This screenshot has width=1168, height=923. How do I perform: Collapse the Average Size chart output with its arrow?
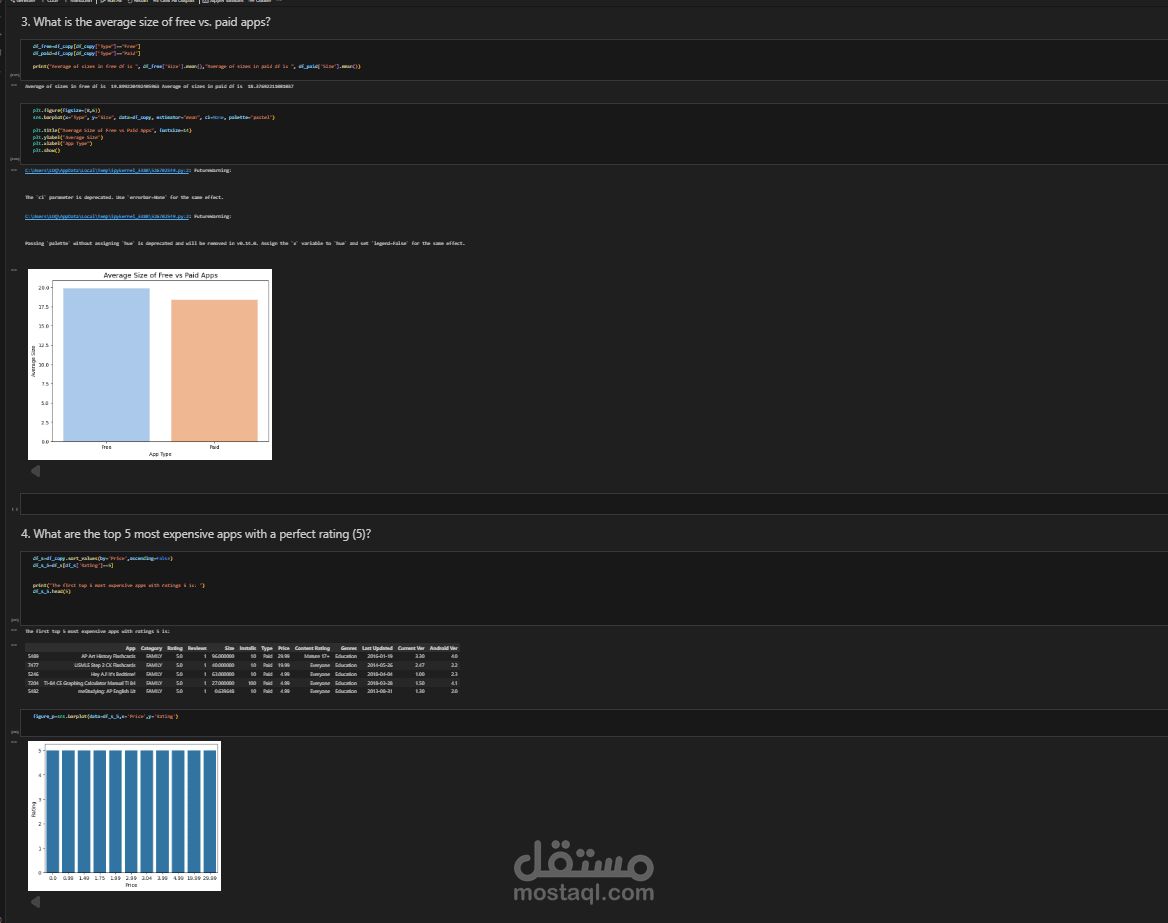36,470
